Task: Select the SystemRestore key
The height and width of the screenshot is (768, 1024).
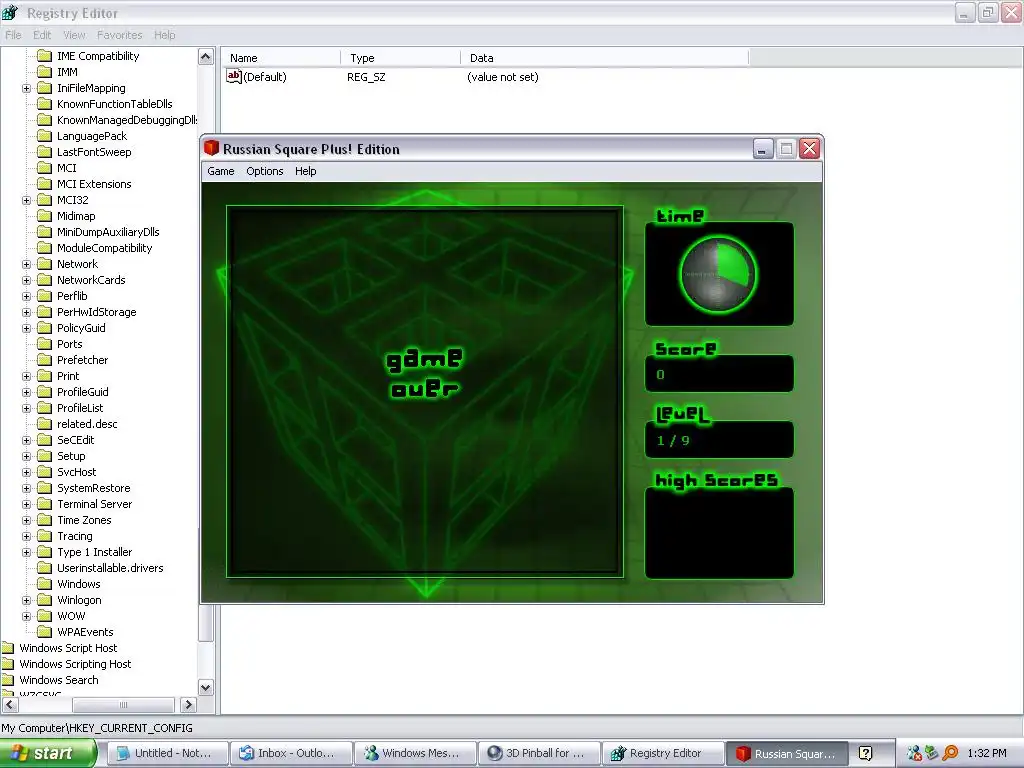Action: click(x=93, y=488)
